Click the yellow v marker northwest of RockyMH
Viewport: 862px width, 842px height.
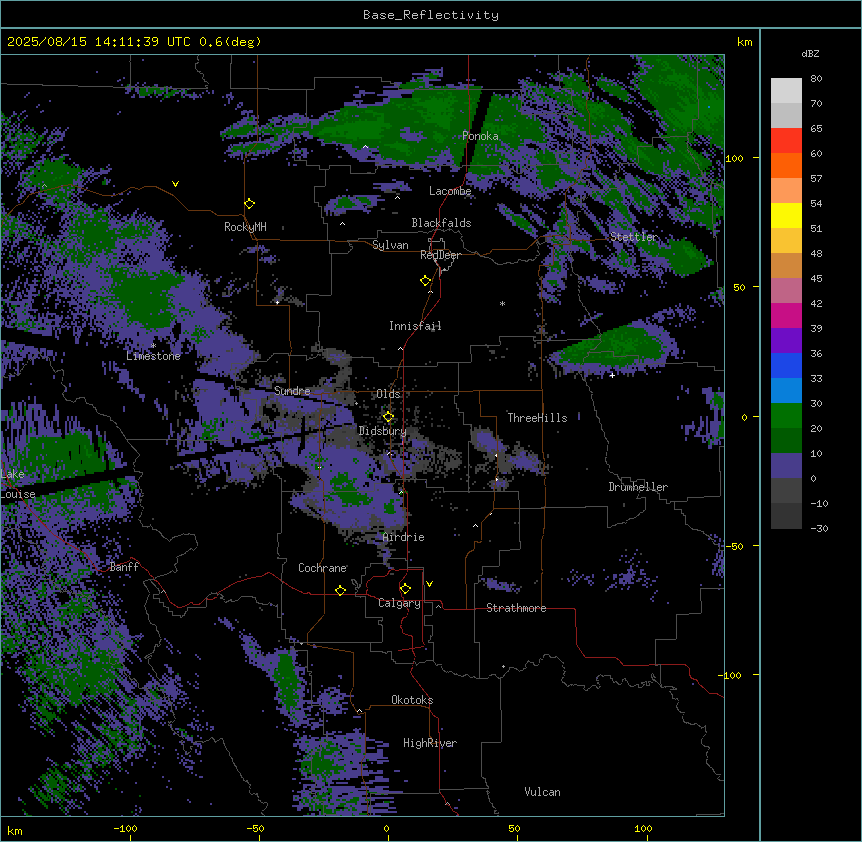(175, 184)
